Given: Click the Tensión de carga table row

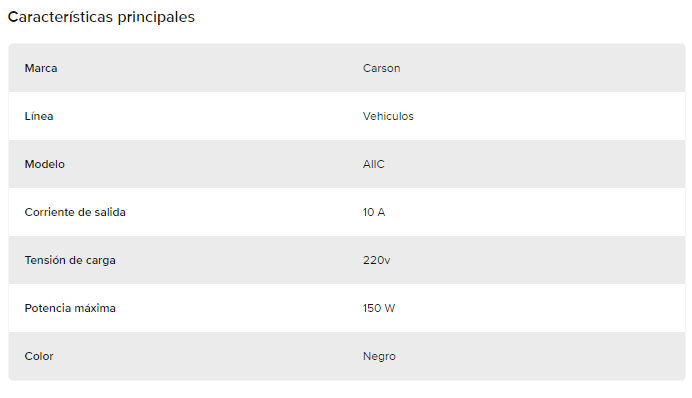Looking at the screenshot, I should pos(347,260).
